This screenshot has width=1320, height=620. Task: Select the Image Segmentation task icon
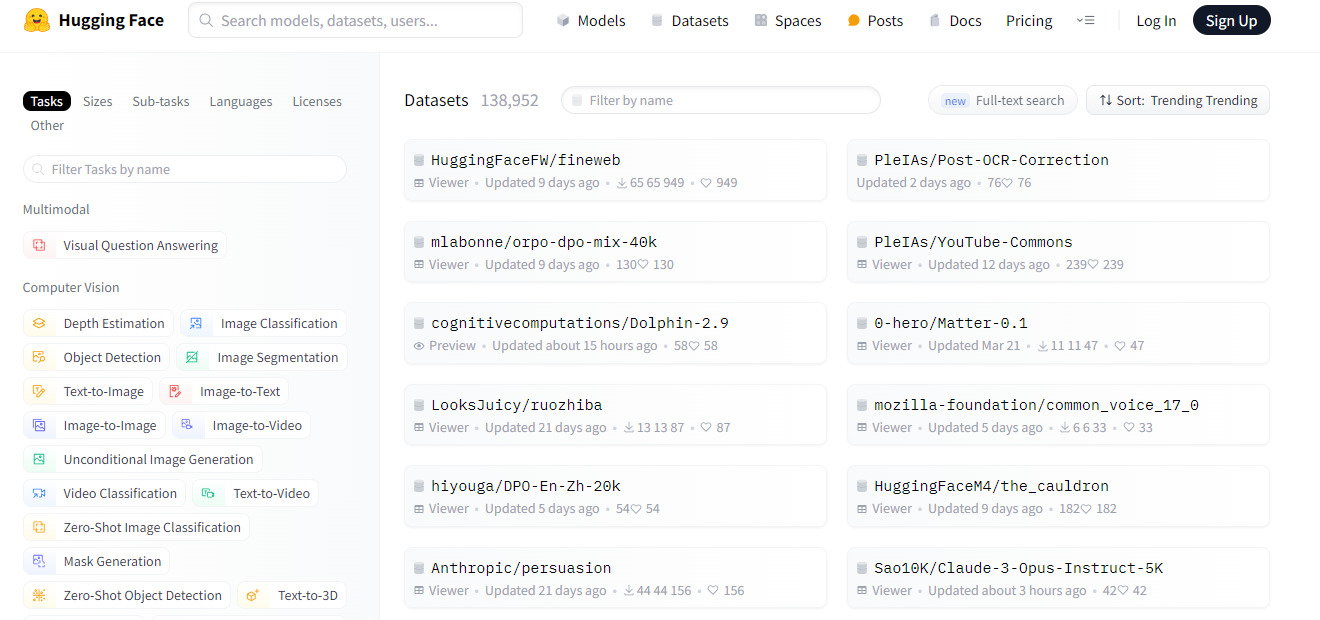point(193,358)
